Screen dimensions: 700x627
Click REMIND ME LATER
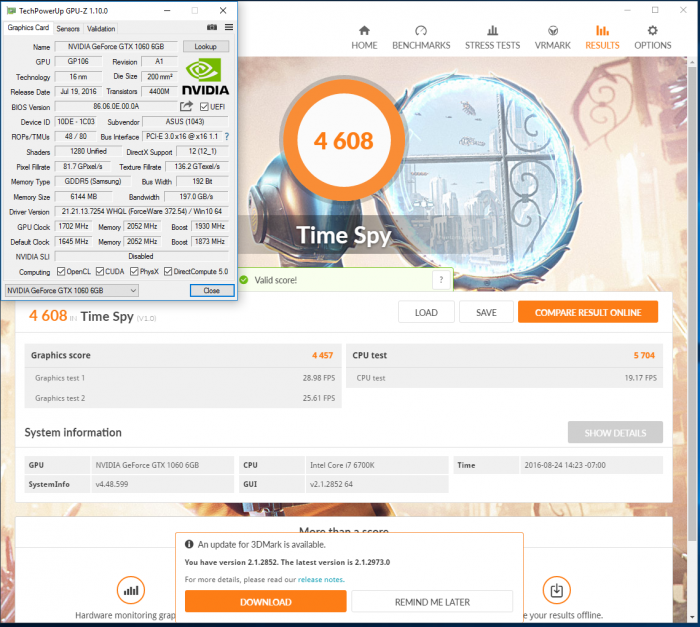(432, 602)
